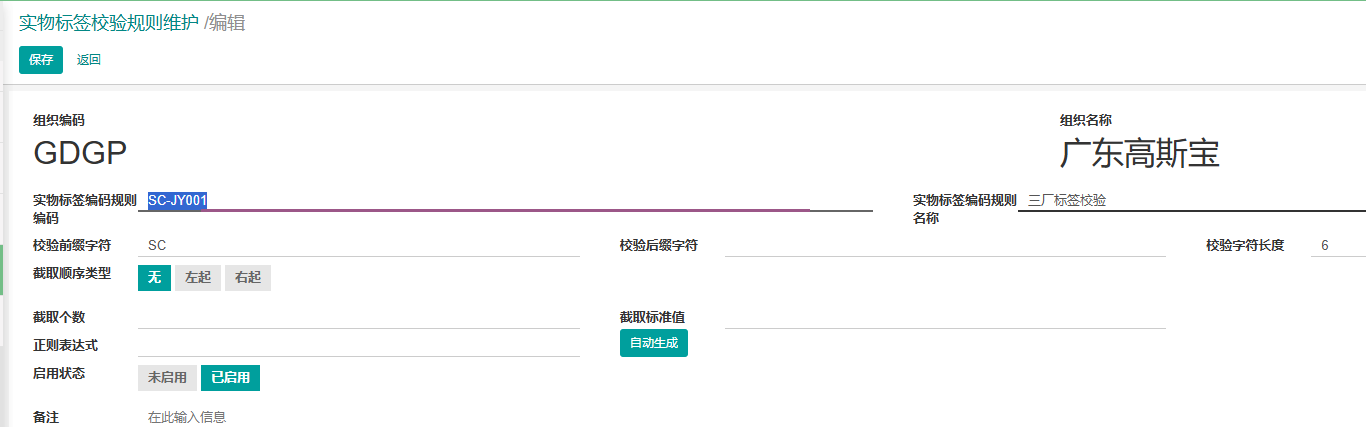1366x427 pixels.
Task: Click the 校验字符长度 field showing 6
Action: 1336,245
